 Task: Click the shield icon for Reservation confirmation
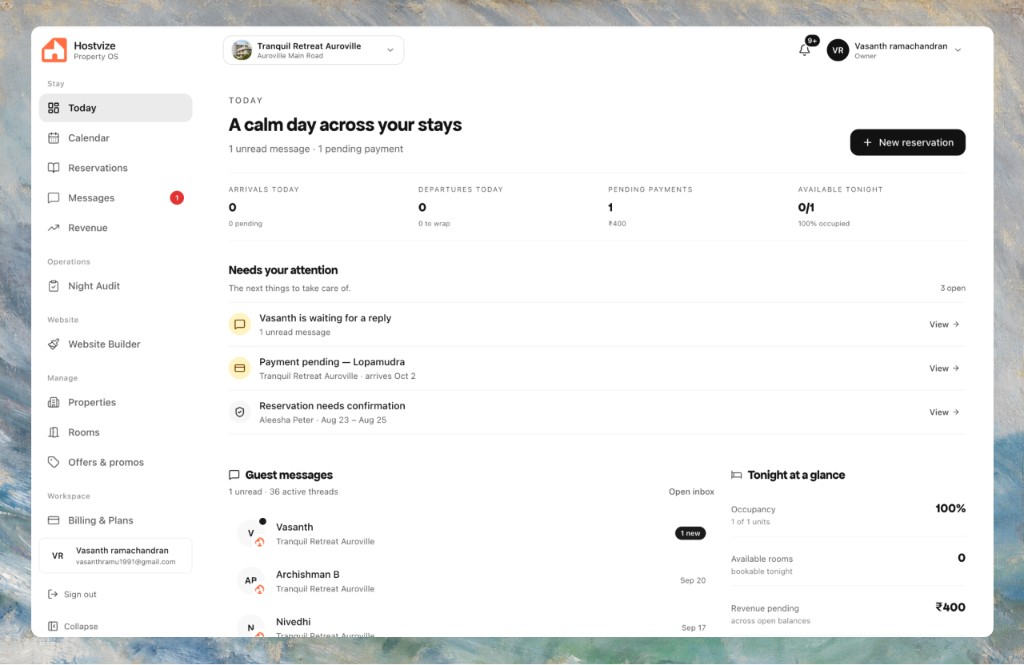pyautogui.click(x=240, y=412)
